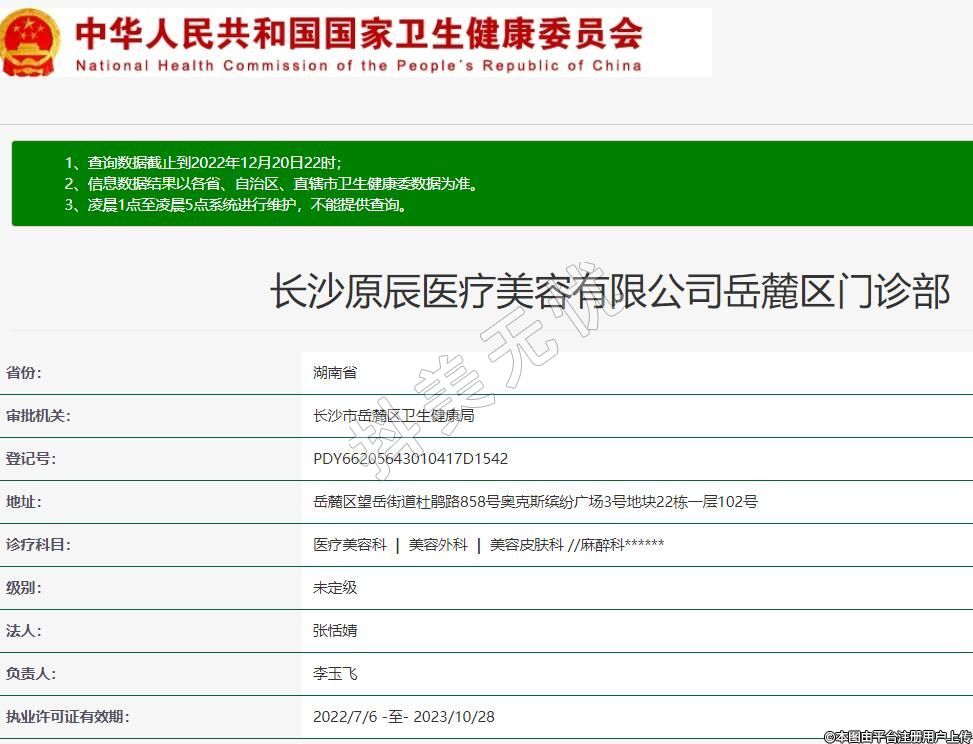Click the notice about system maintenance hours
This screenshot has height=744, width=973.
coord(234,205)
